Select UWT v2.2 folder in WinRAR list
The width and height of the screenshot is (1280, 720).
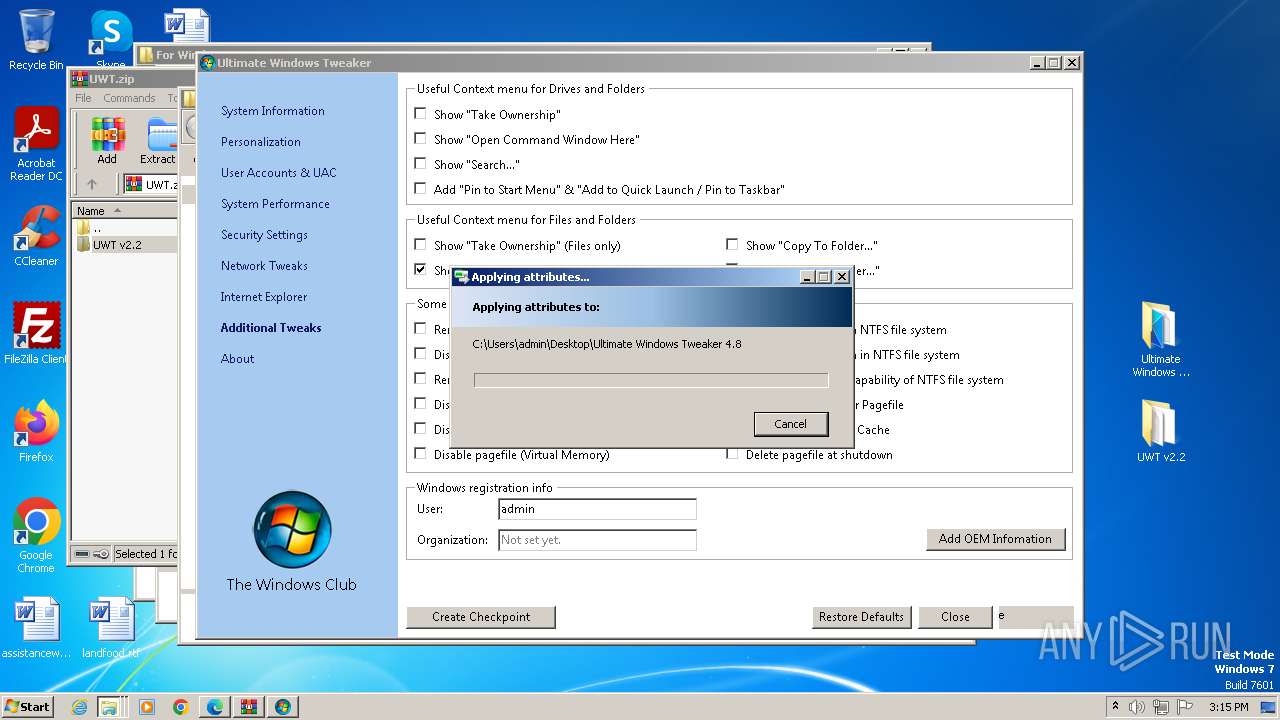117,245
